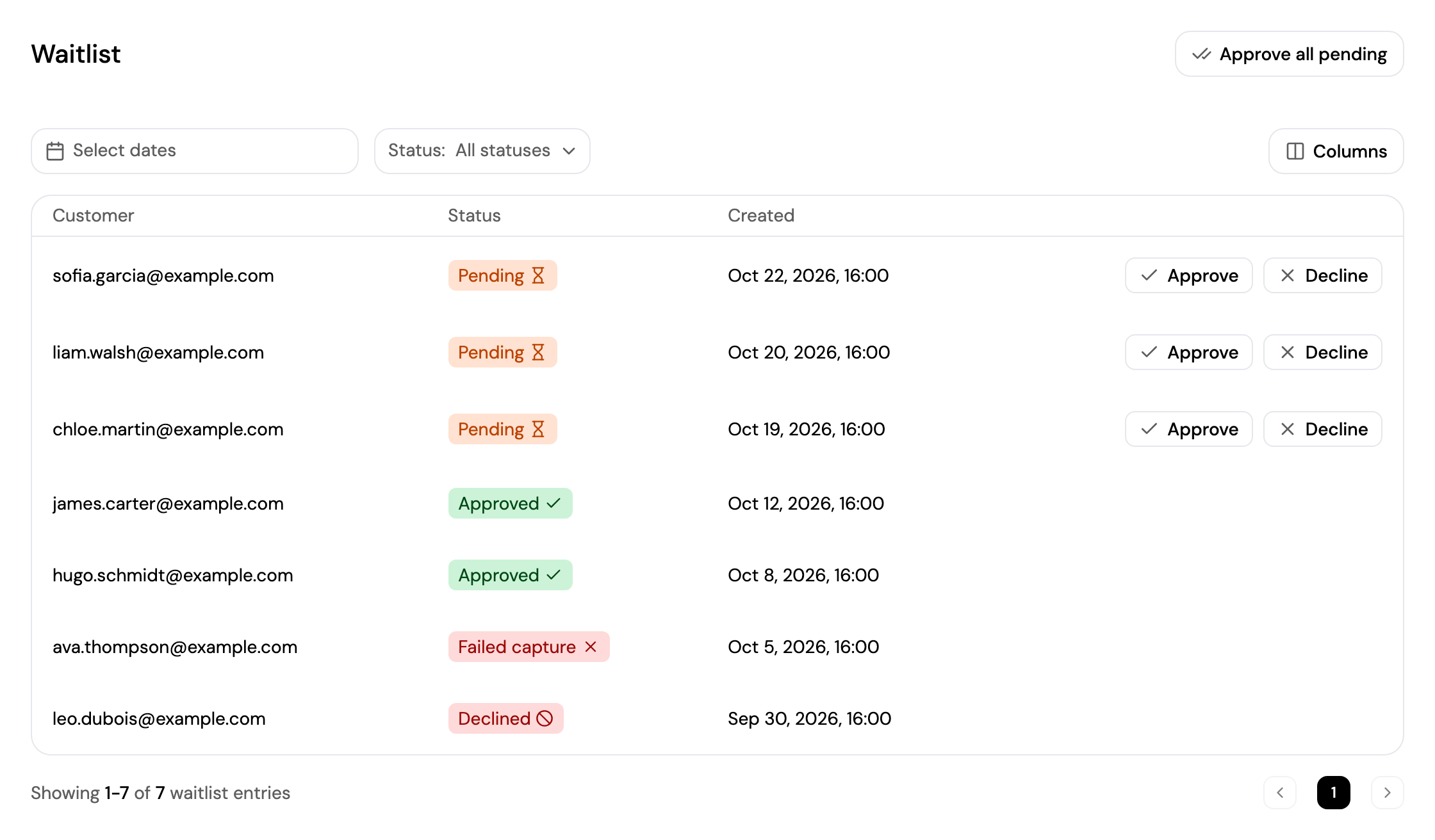The height and width of the screenshot is (840, 1435).
Task: Expand the Status All statuses dropdown
Action: click(482, 151)
